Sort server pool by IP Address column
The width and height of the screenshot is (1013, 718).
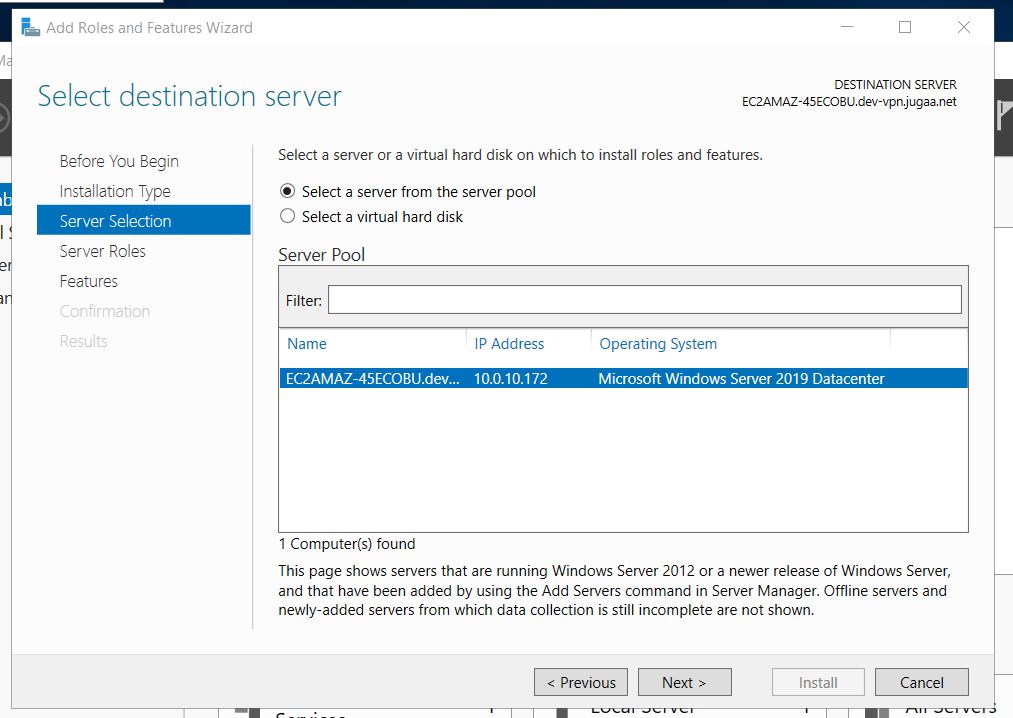pos(509,344)
